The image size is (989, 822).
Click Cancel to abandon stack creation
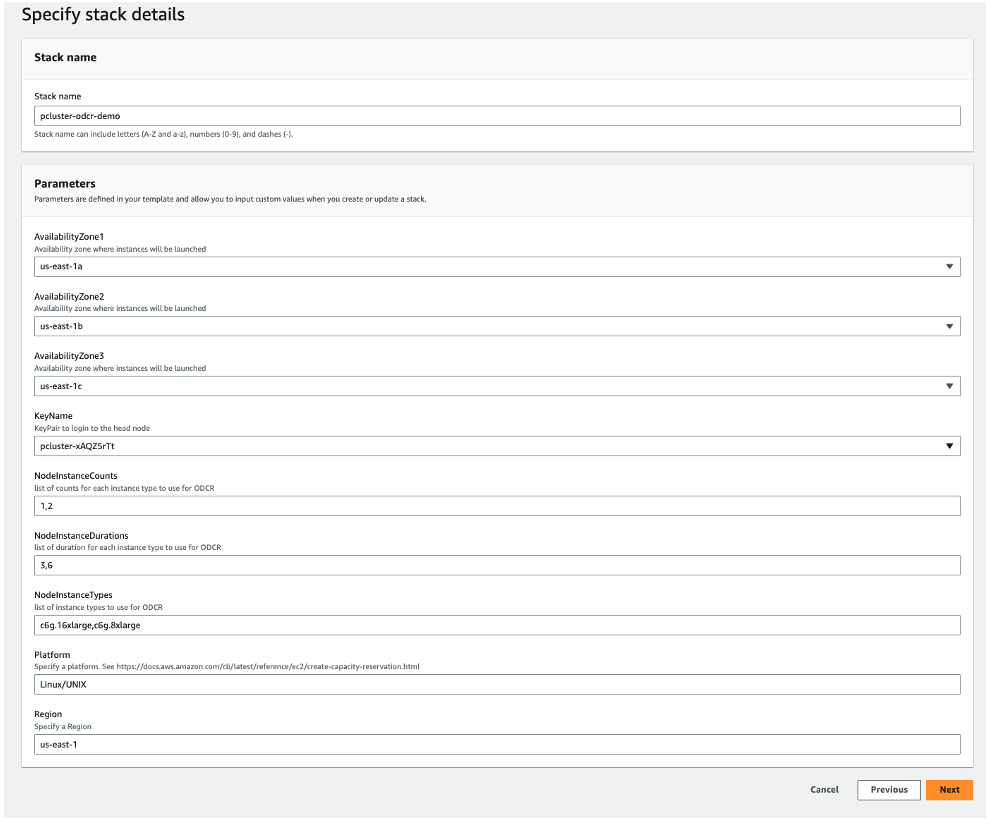824,789
